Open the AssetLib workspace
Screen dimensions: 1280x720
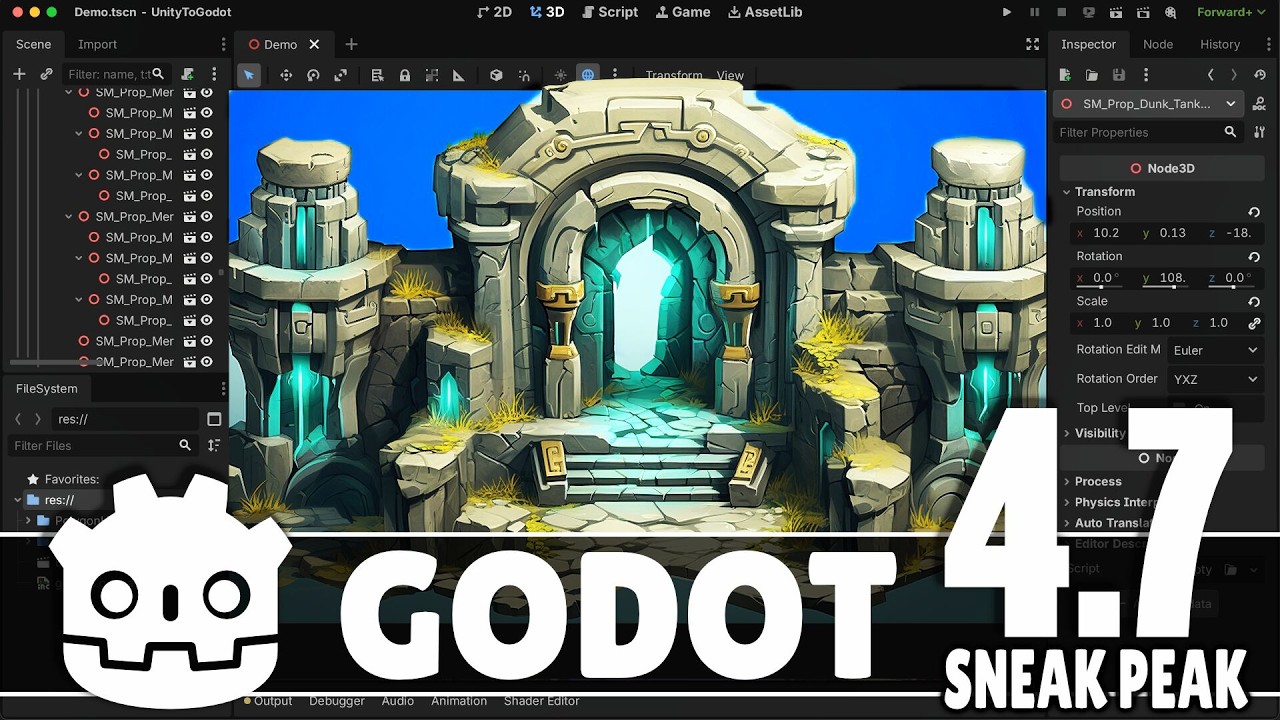(765, 12)
